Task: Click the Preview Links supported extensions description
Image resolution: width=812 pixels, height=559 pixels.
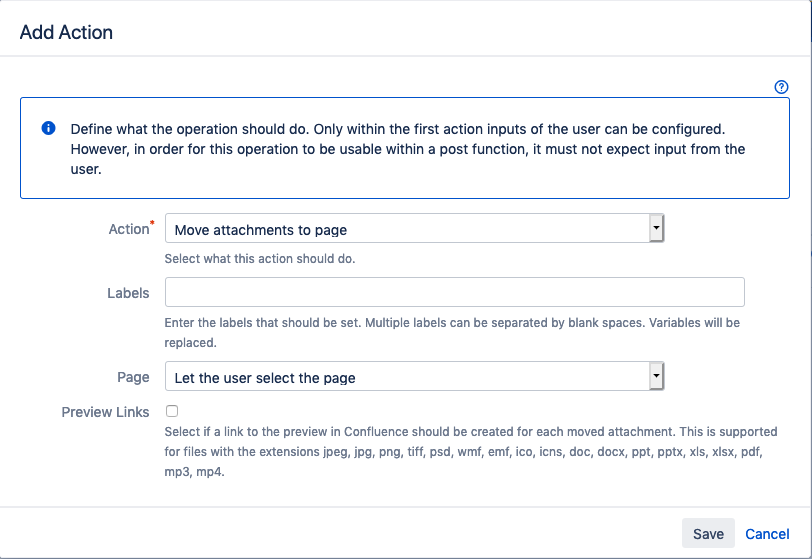Action: pyautogui.click(x=470, y=451)
